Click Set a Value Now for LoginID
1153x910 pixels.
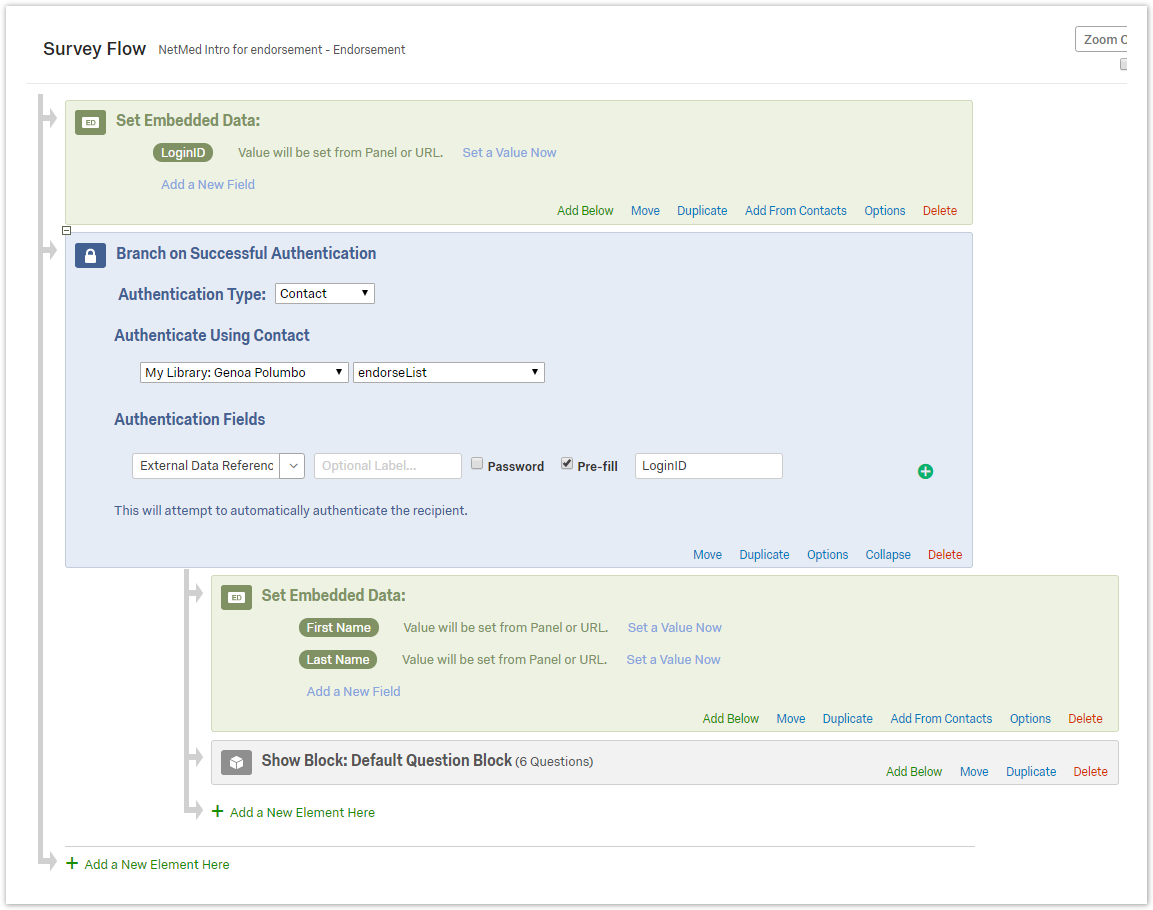(509, 153)
